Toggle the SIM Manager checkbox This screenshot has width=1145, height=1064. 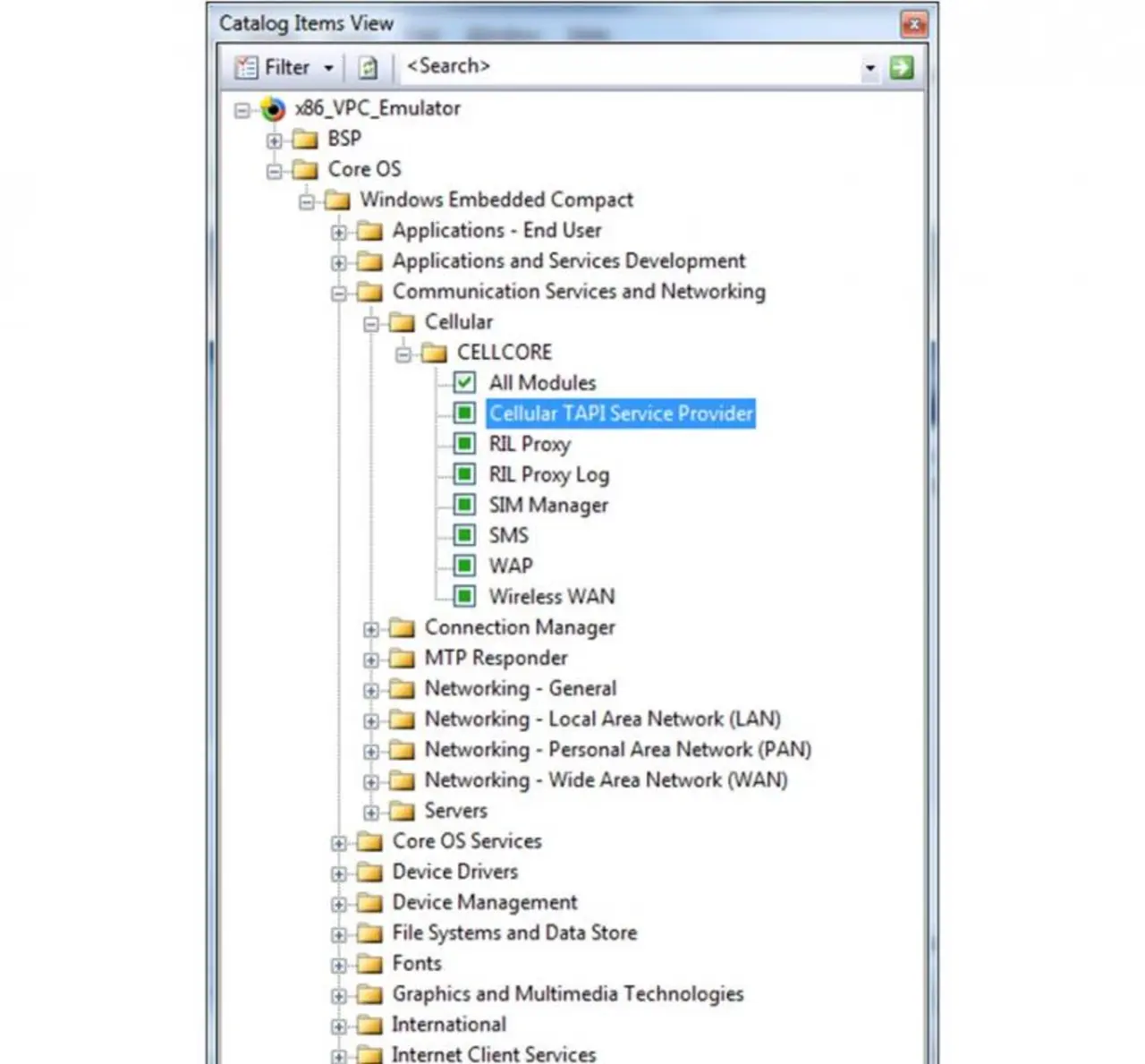coord(464,505)
